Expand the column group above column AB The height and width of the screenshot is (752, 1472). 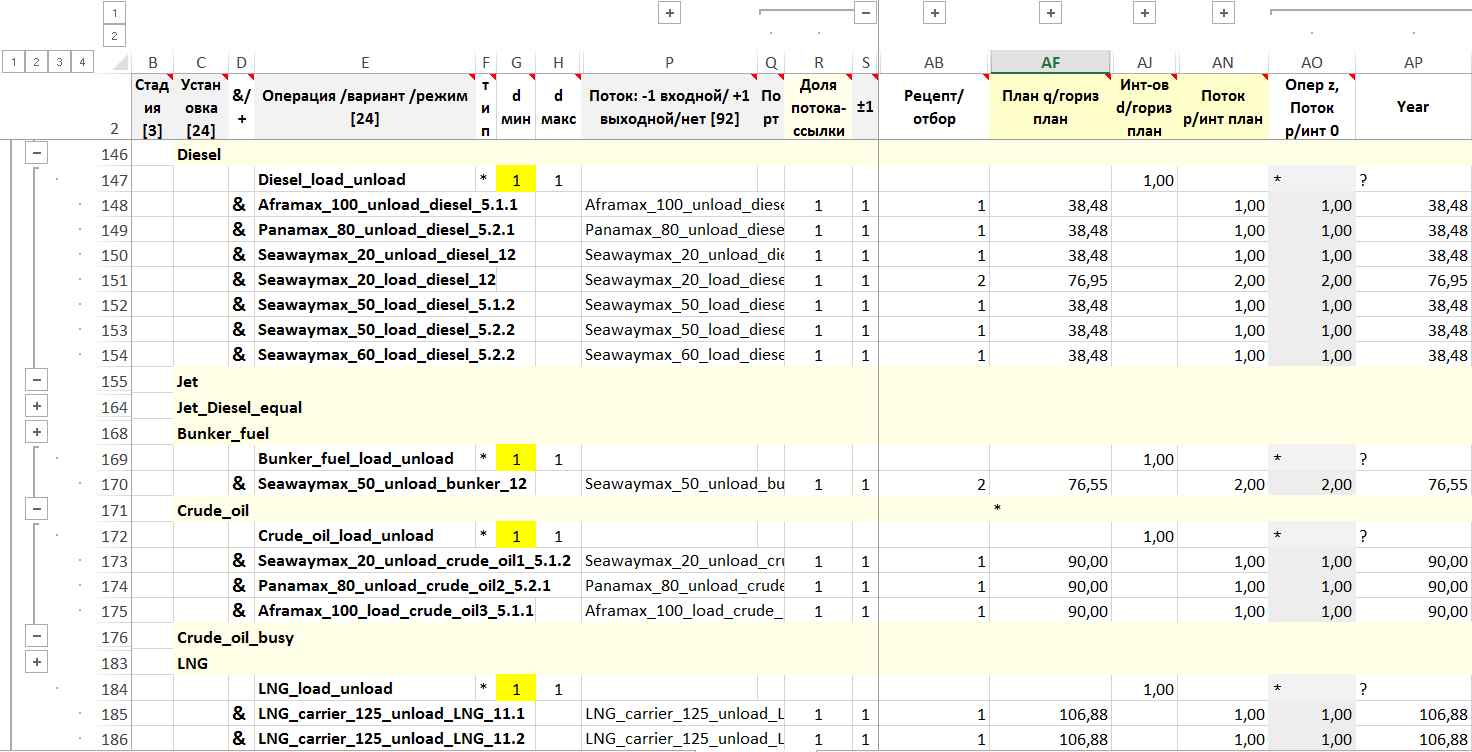pyautogui.click(x=933, y=13)
